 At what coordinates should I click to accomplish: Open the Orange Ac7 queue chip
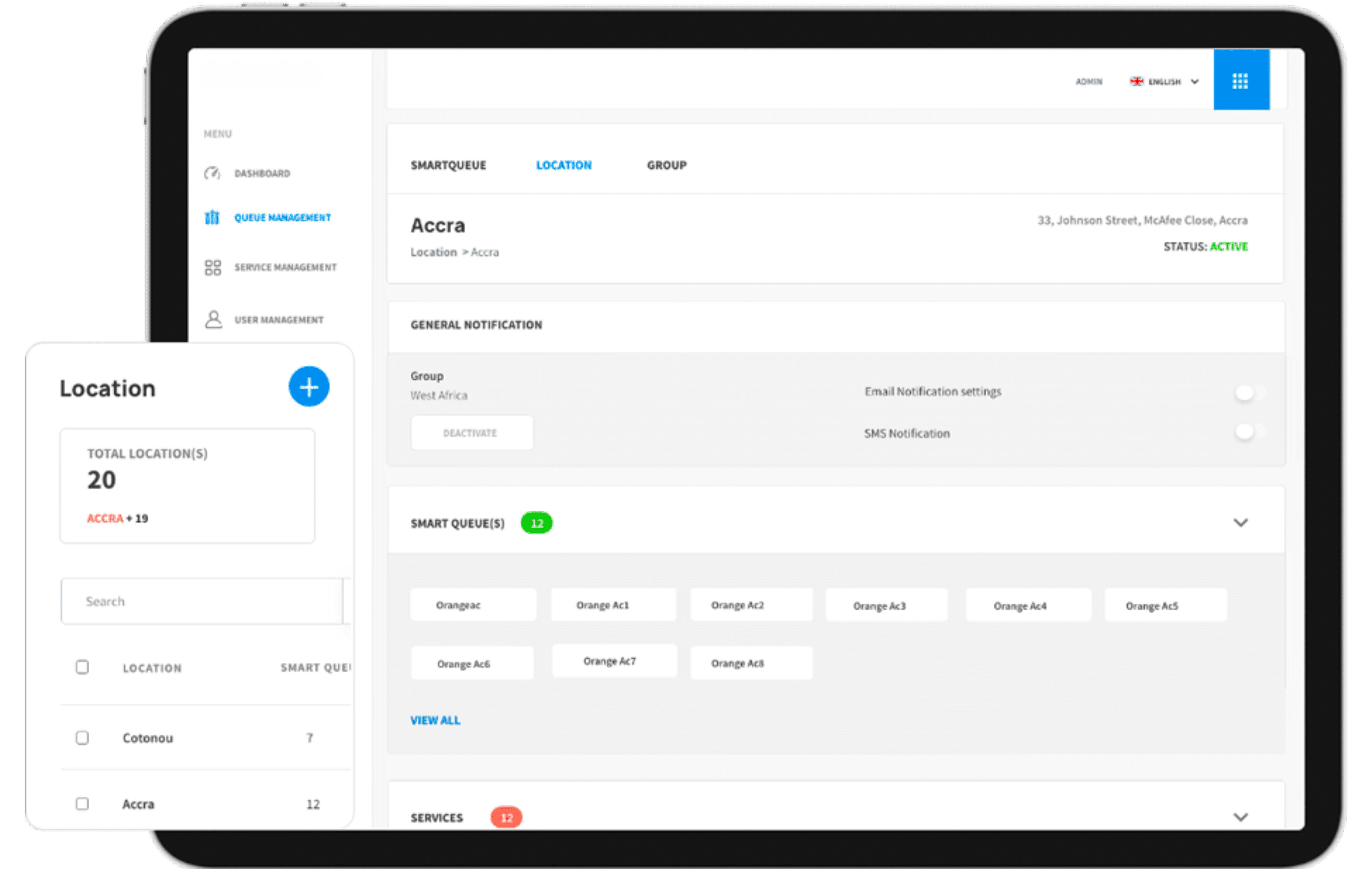click(614, 661)
